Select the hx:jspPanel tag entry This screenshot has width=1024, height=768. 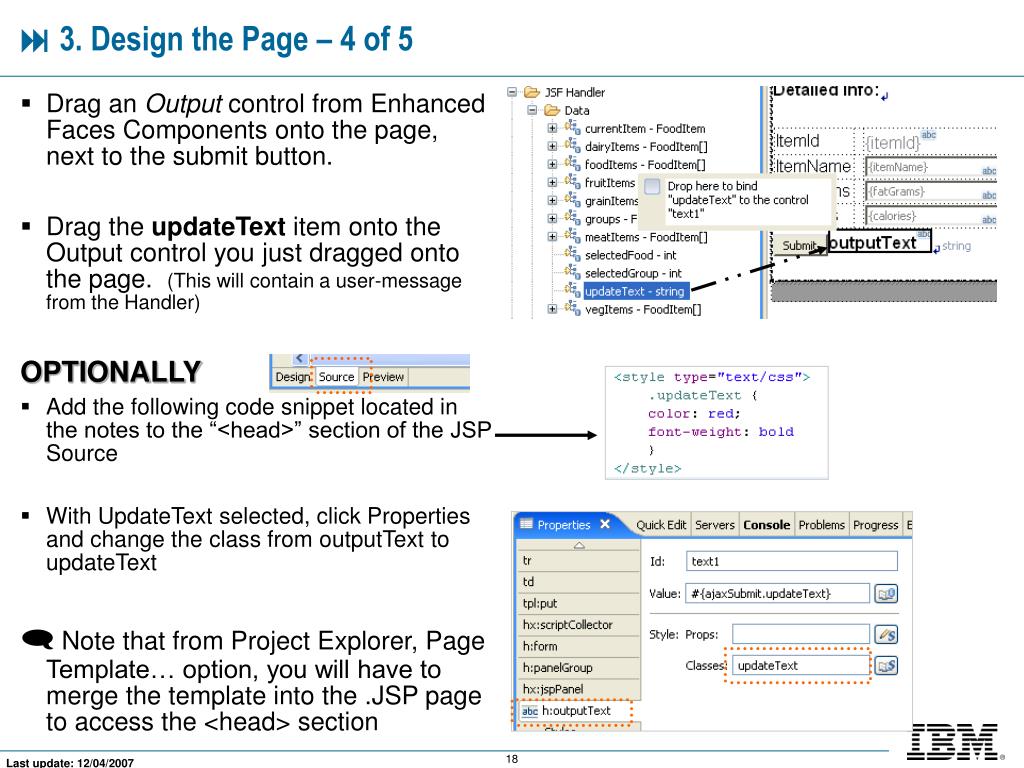(579, 690)
